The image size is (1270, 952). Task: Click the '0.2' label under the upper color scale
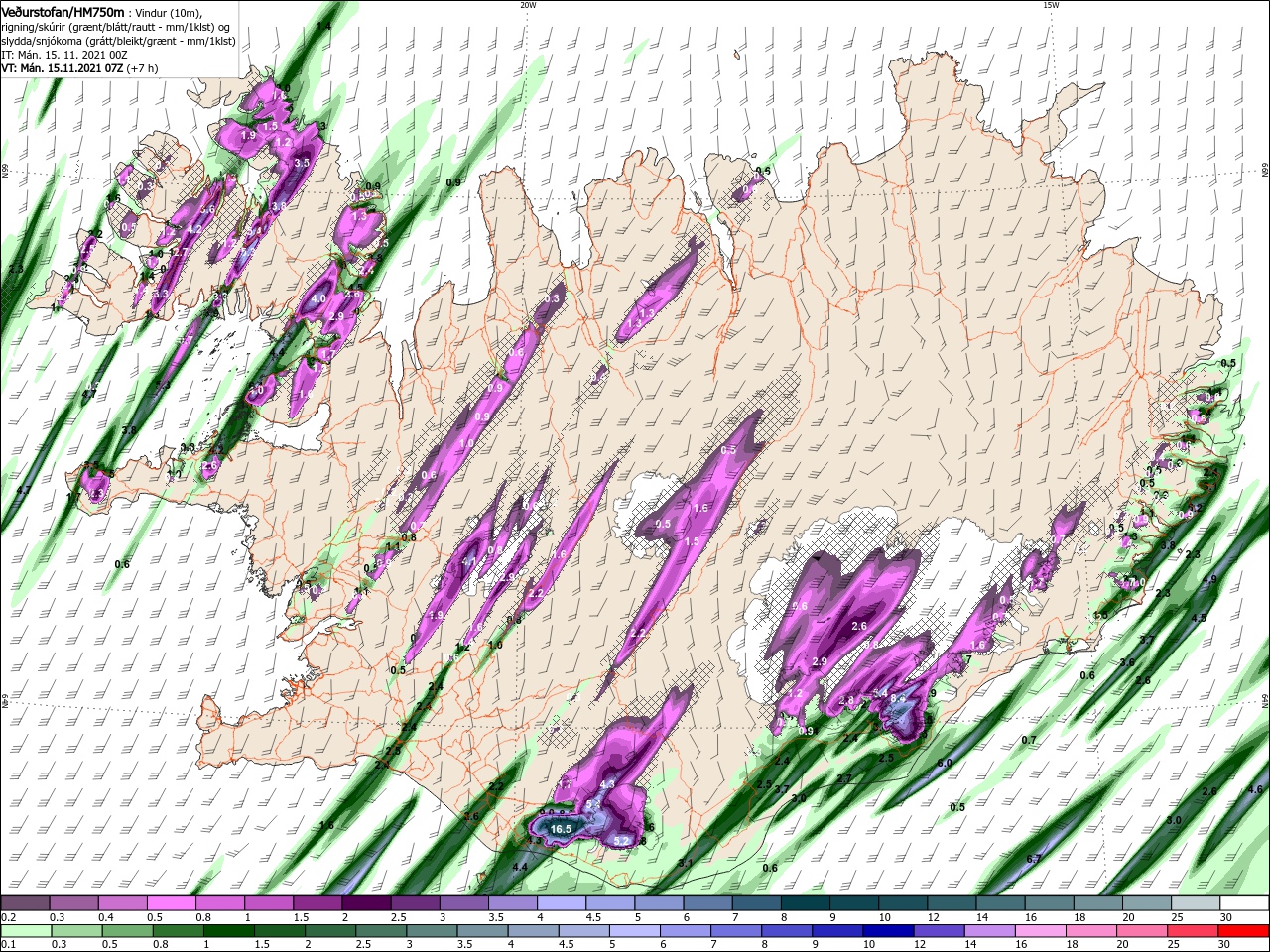pos(8,917)
